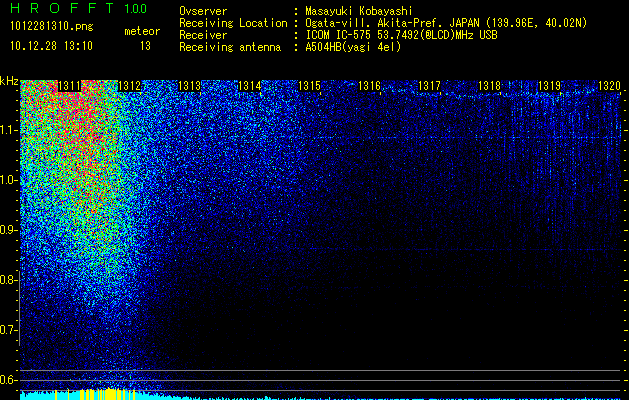
Task: Click time marker 1316
Action: pyautogui.click(x=369, y=86)
